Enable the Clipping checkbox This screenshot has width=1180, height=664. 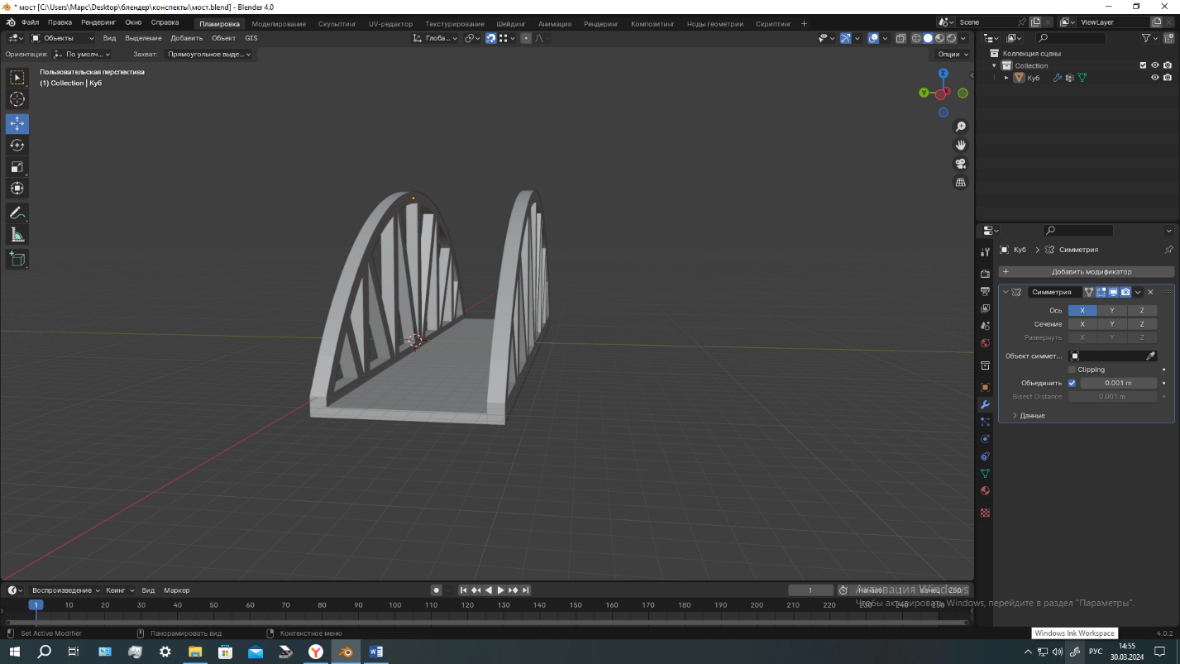click(1072, 370)
